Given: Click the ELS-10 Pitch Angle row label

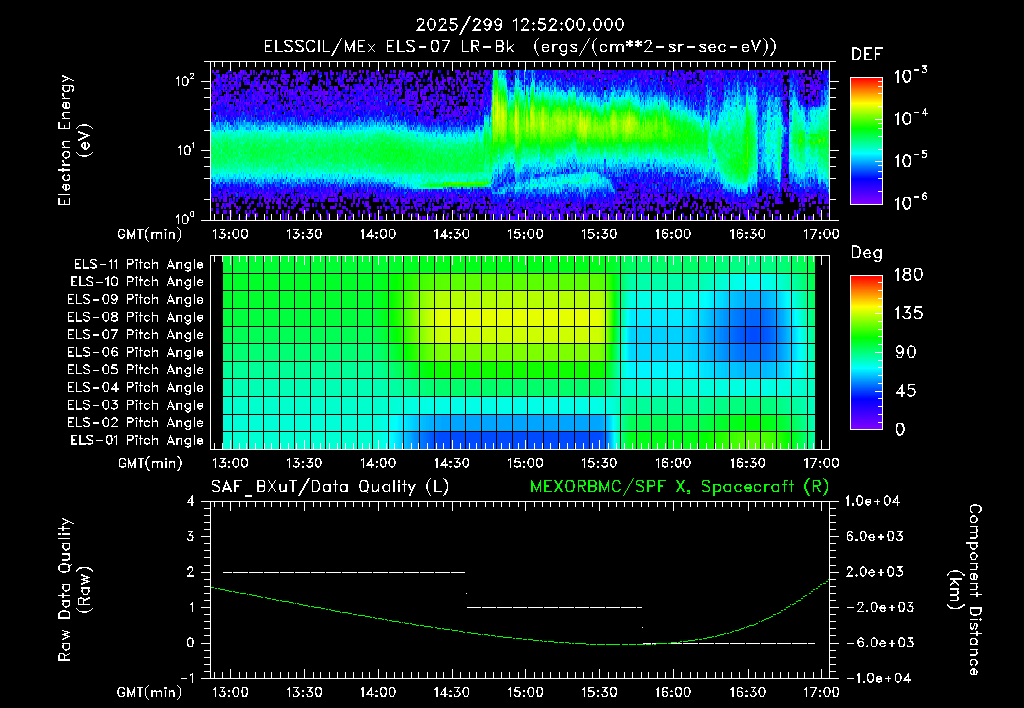Looking at the screenshot, I should pyautogui.click(x=137, y=282).
